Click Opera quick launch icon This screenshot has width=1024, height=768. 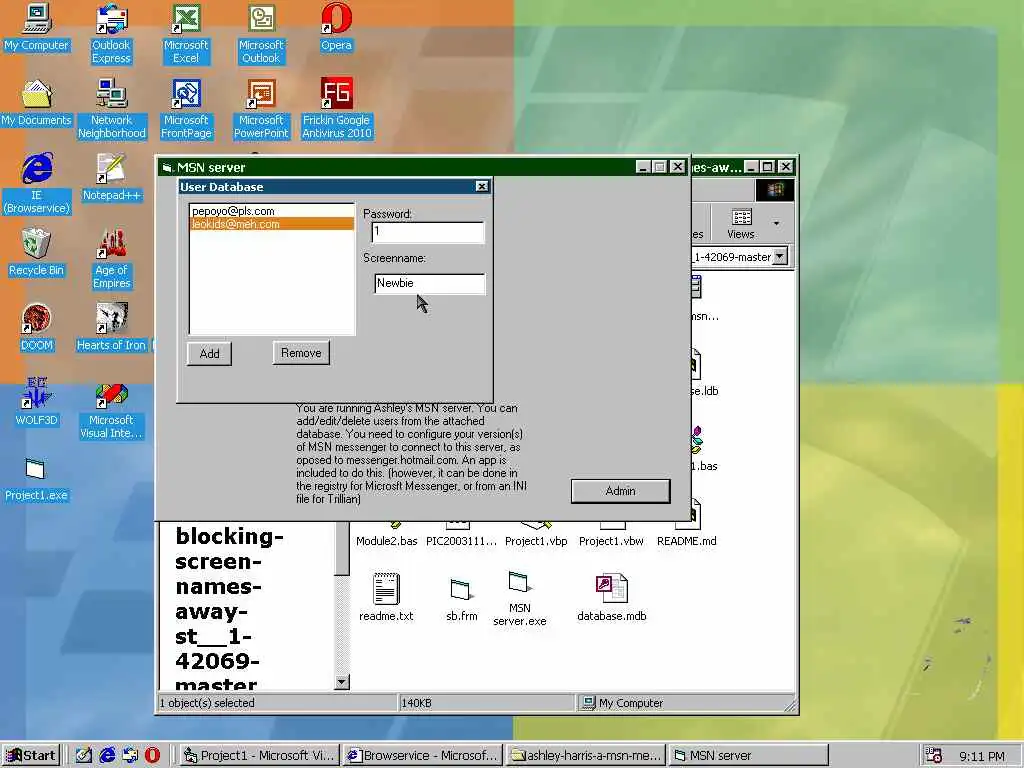152,755
